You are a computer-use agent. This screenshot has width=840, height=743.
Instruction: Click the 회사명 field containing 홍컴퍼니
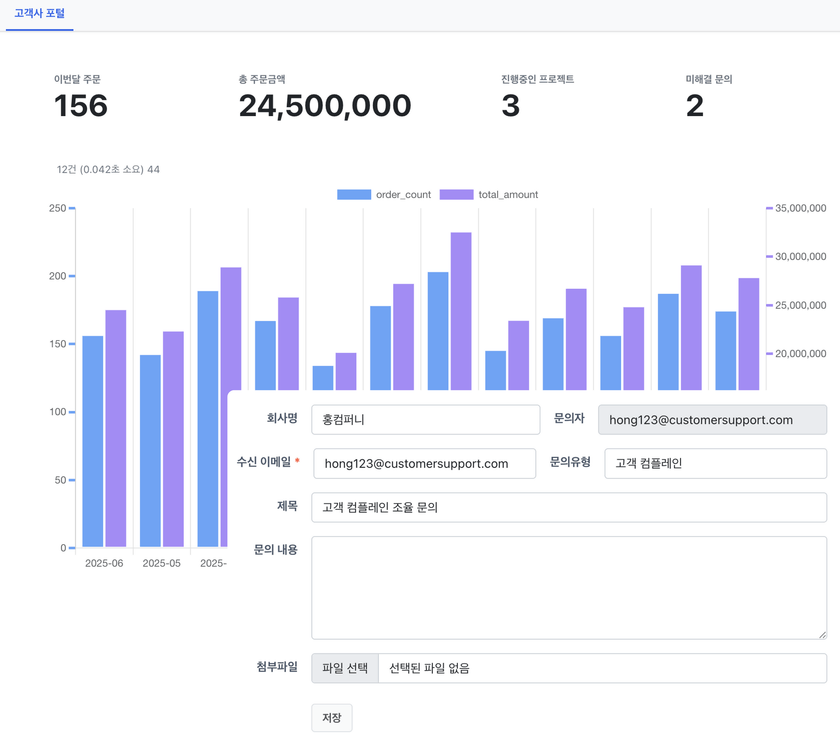[x=425, y=420]
